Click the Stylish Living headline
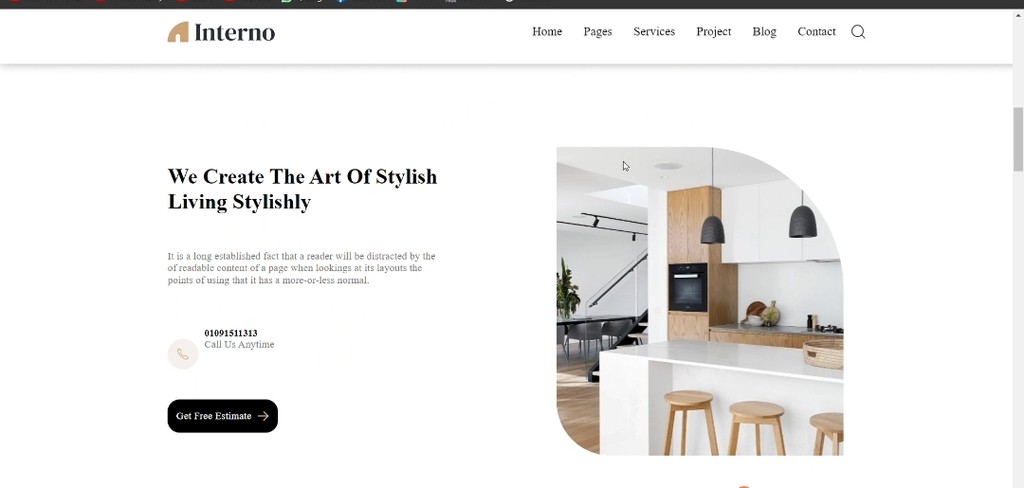Viewport: 1024px width, 488px height. click(x=302, y=189)
